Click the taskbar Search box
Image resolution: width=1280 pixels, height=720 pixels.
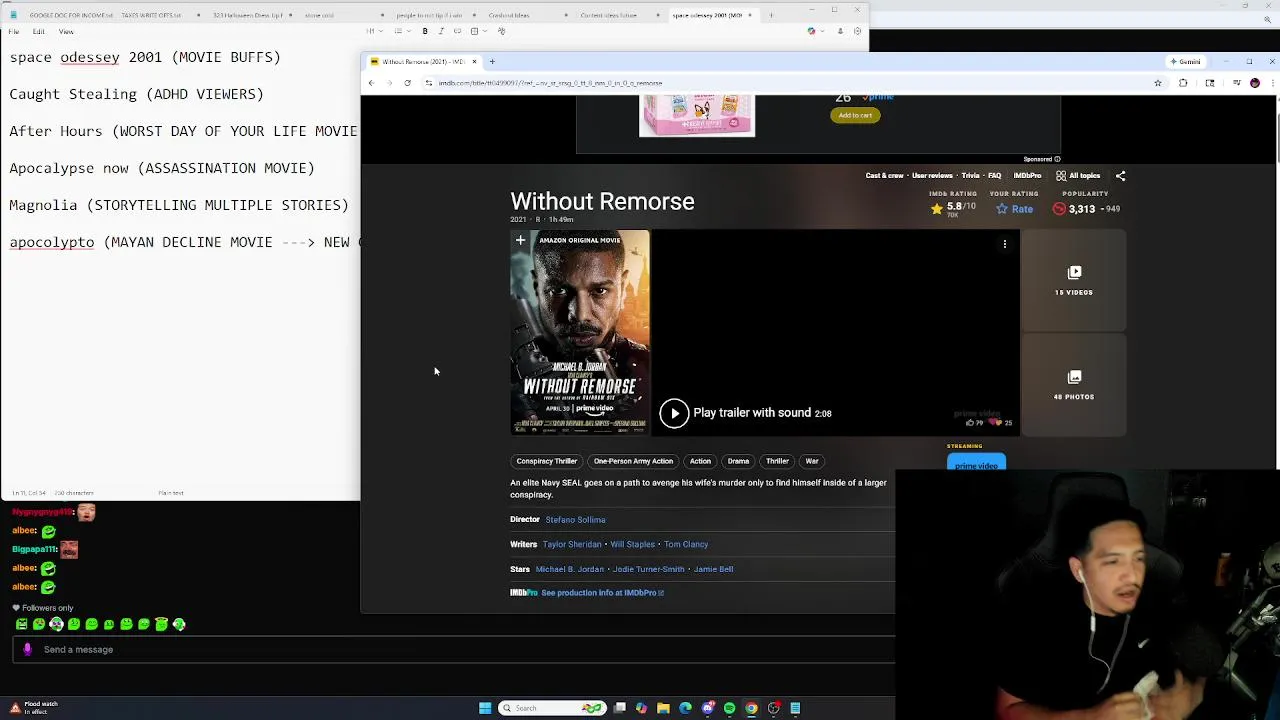point(553,708)
